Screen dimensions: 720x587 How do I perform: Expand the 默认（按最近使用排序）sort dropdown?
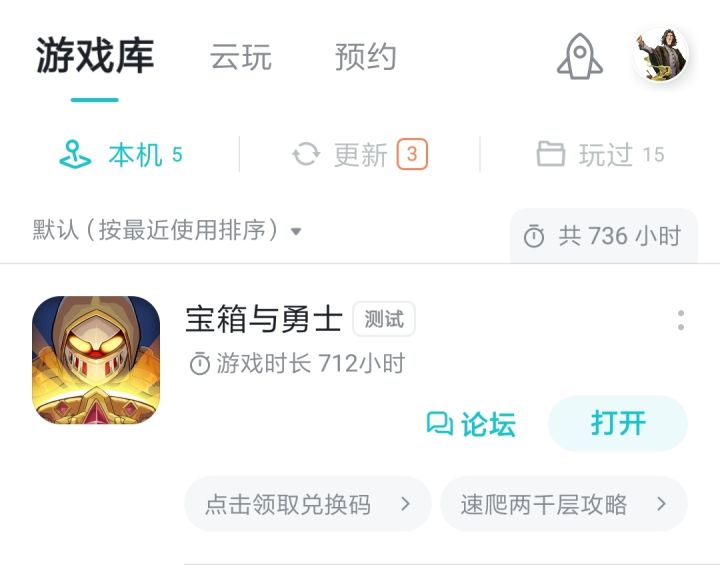167,230
